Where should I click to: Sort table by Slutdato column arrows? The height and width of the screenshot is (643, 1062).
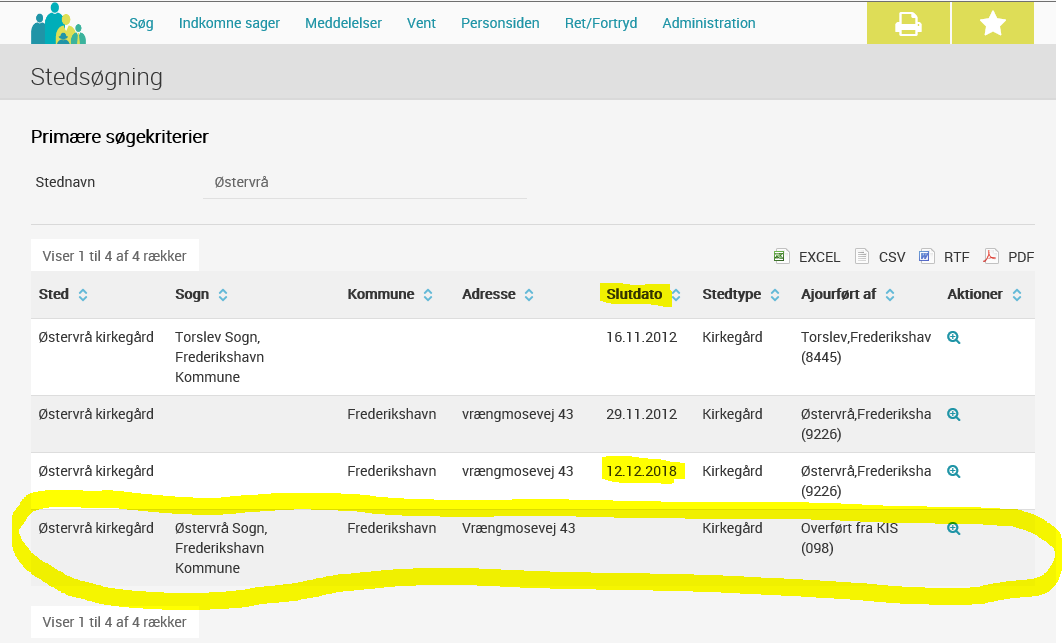(676, 295)
